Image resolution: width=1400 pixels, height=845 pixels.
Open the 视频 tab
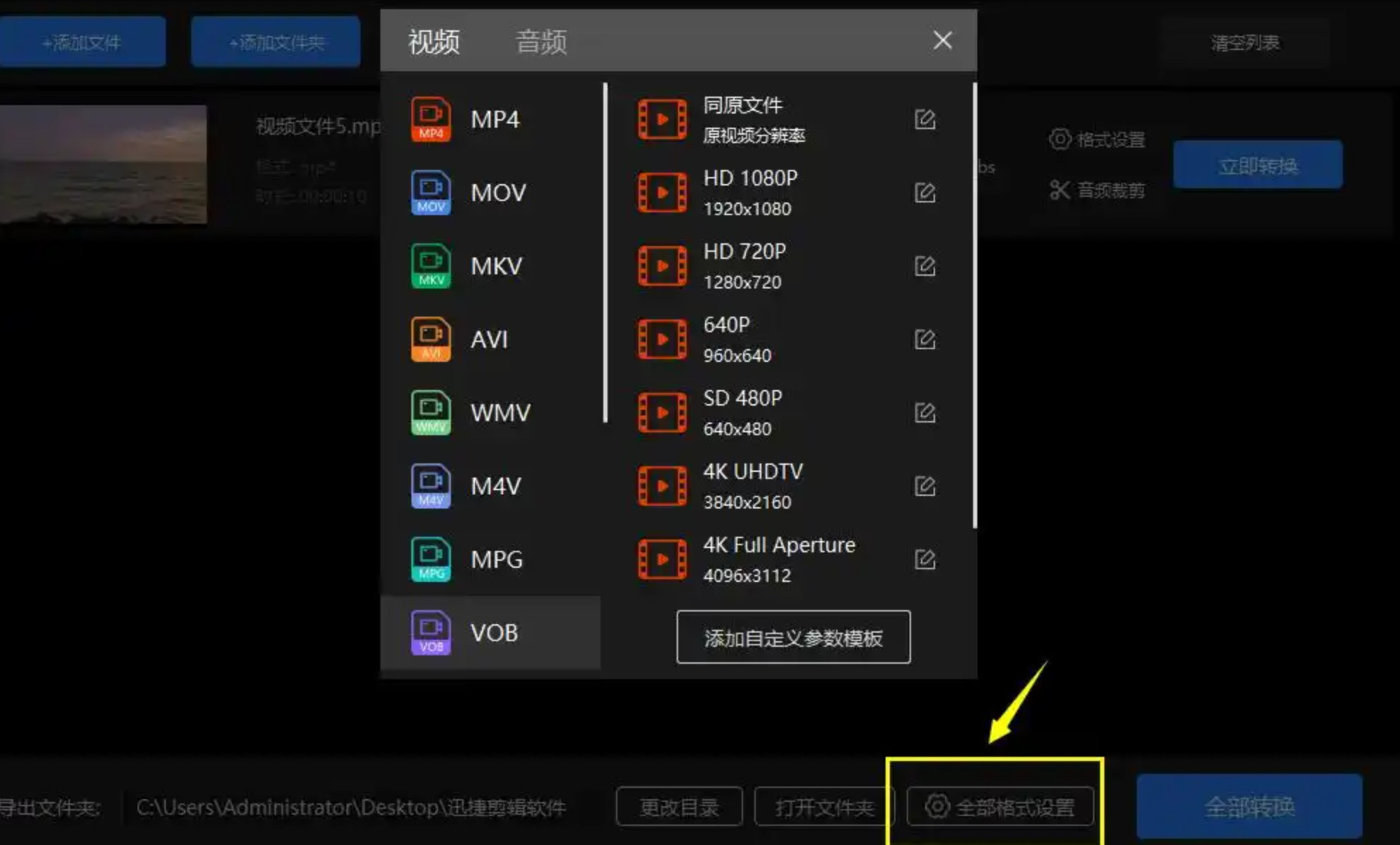point(433,42)
